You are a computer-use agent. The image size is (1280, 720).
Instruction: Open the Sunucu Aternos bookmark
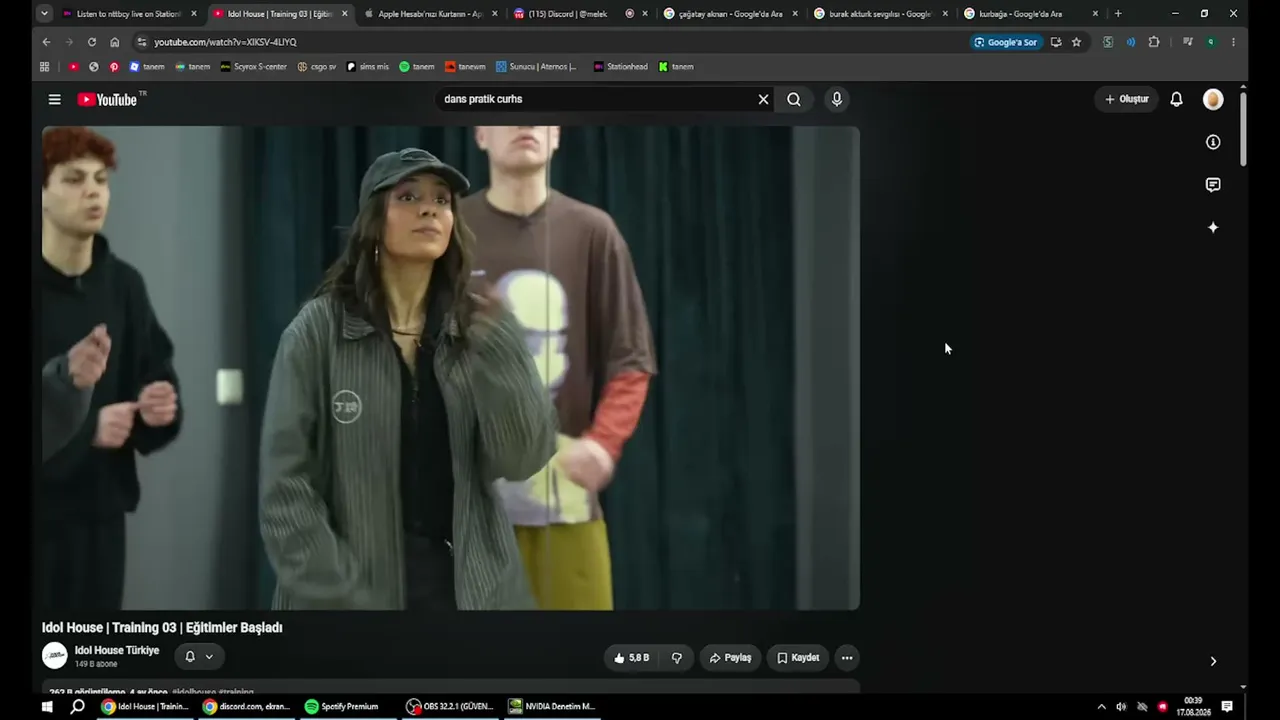coord(536,67)
